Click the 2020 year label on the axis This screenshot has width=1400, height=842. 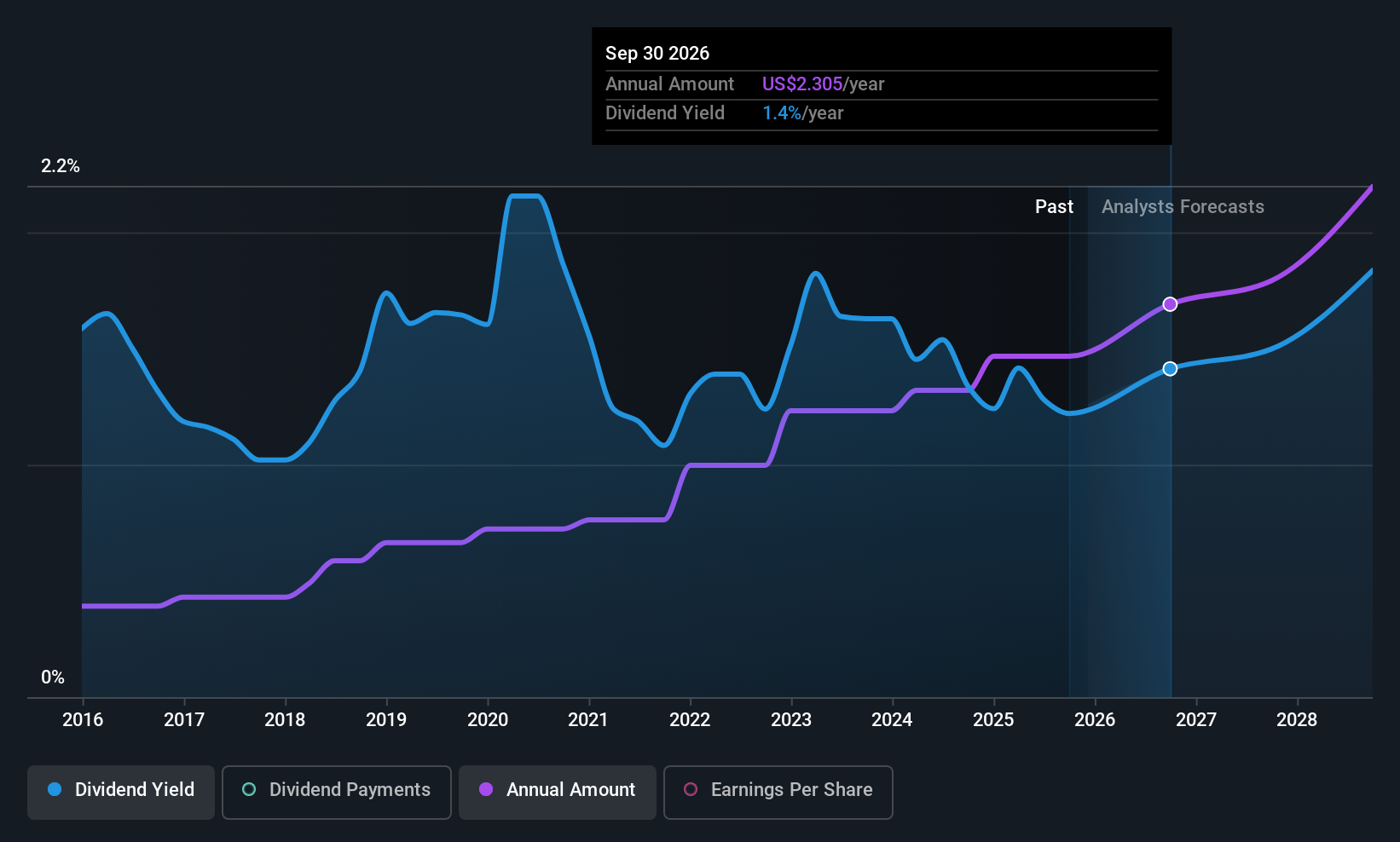488,720
